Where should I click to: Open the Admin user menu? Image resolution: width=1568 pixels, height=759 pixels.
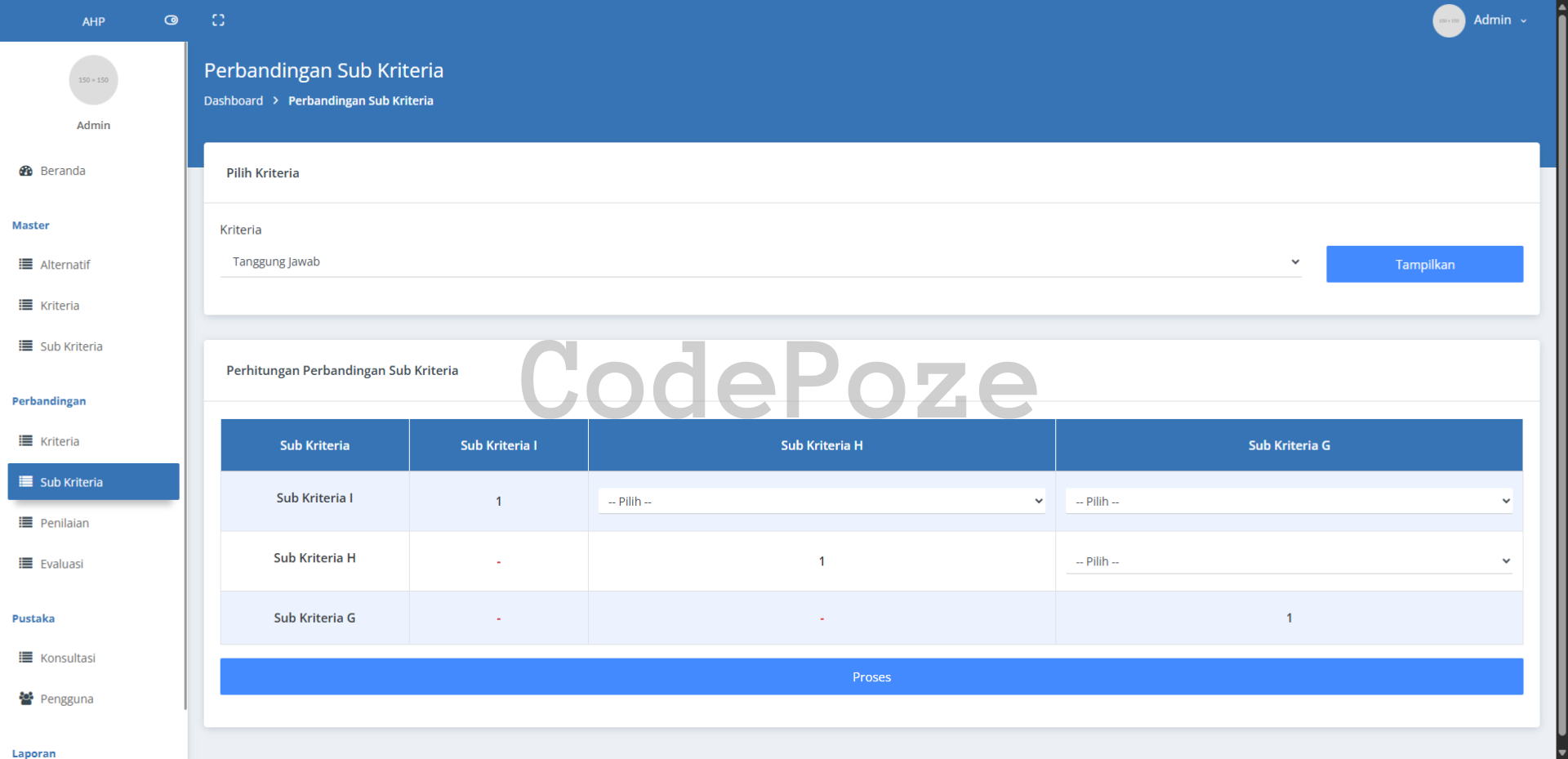point(1500,20)
